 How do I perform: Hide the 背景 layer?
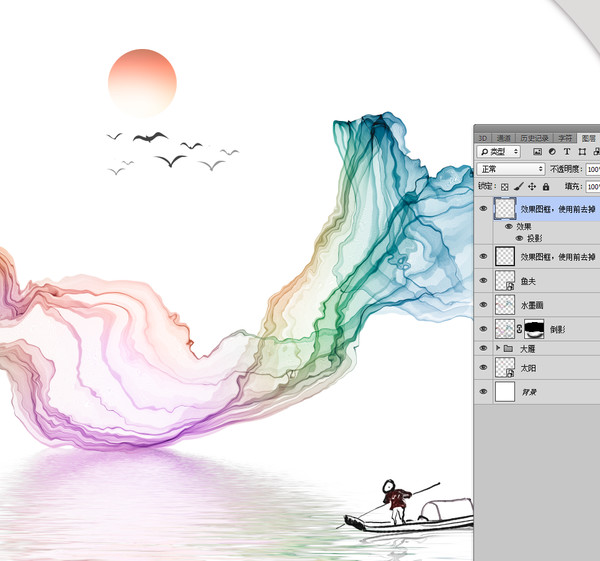pyautogui.click(x=484, y=391)
